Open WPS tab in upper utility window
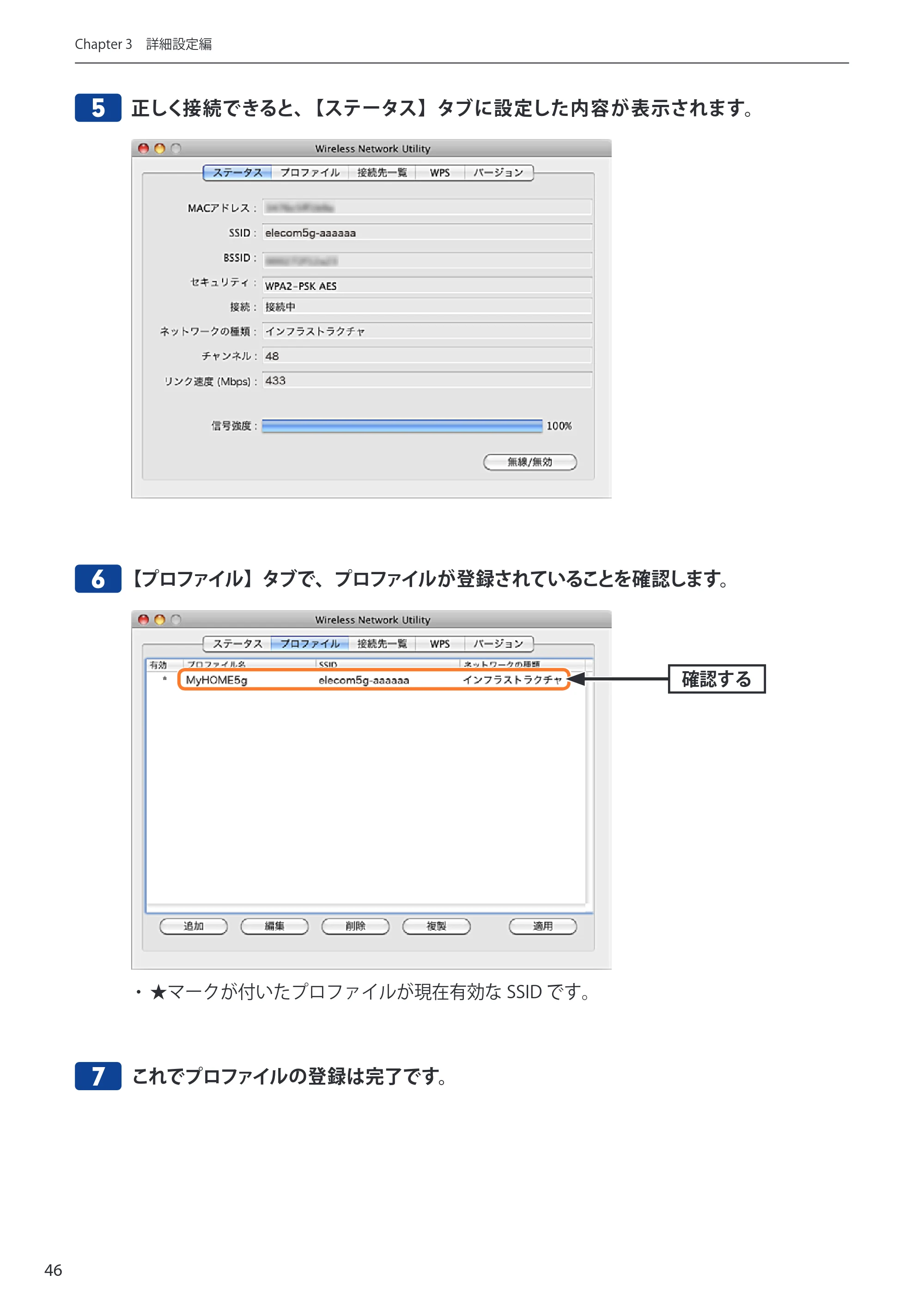 [x=440, y=172]
